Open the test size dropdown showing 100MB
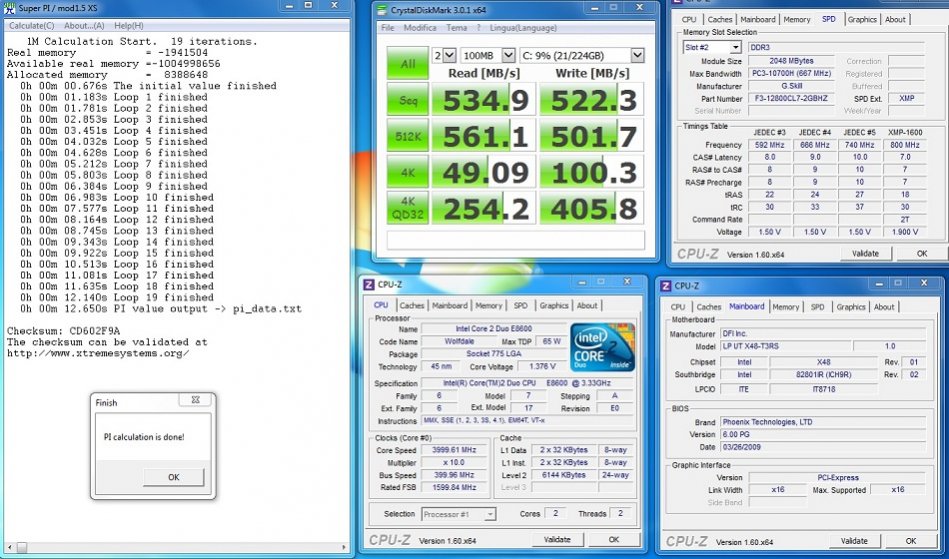This screenshot has height=559, width=949. point(488,56)
